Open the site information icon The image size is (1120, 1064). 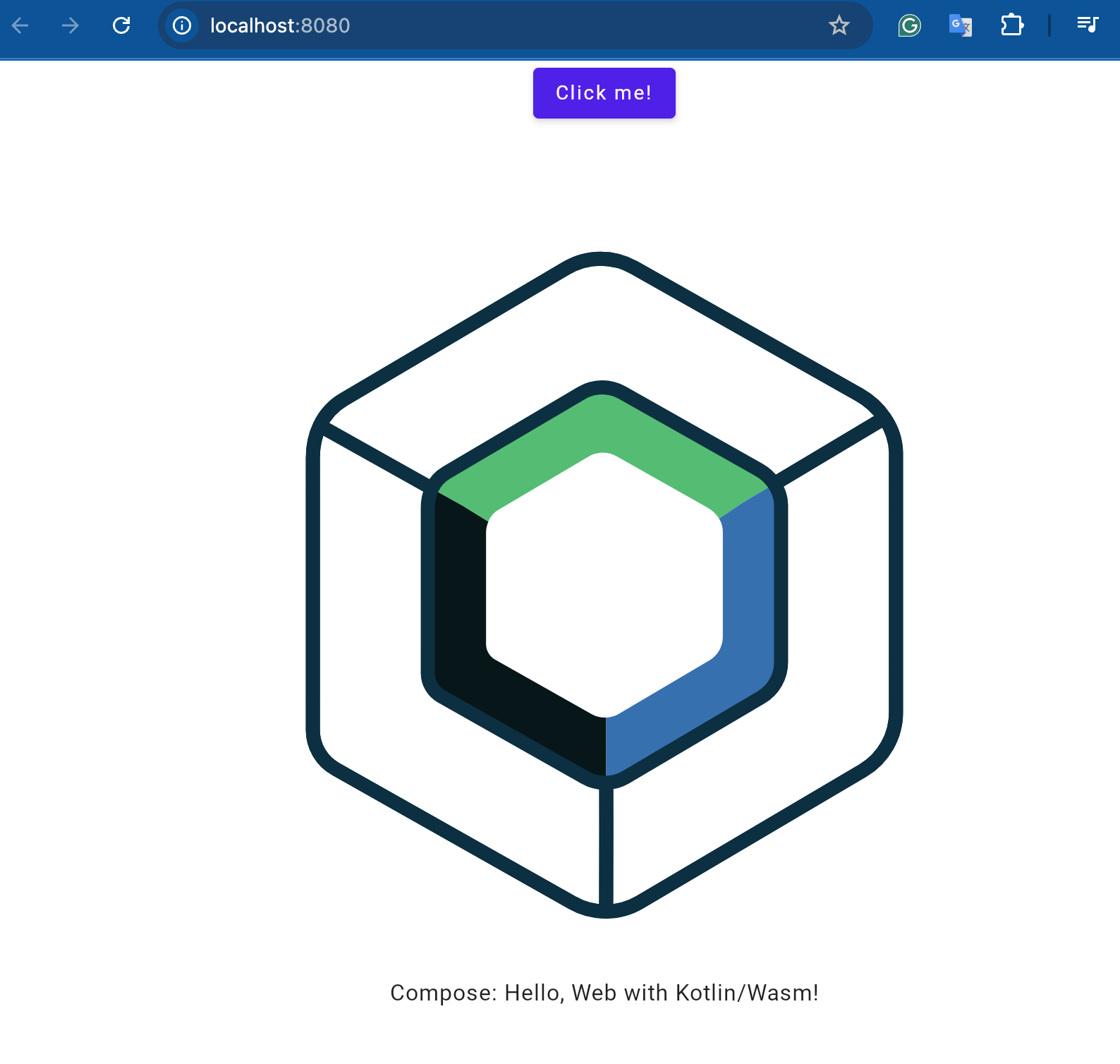182,25
